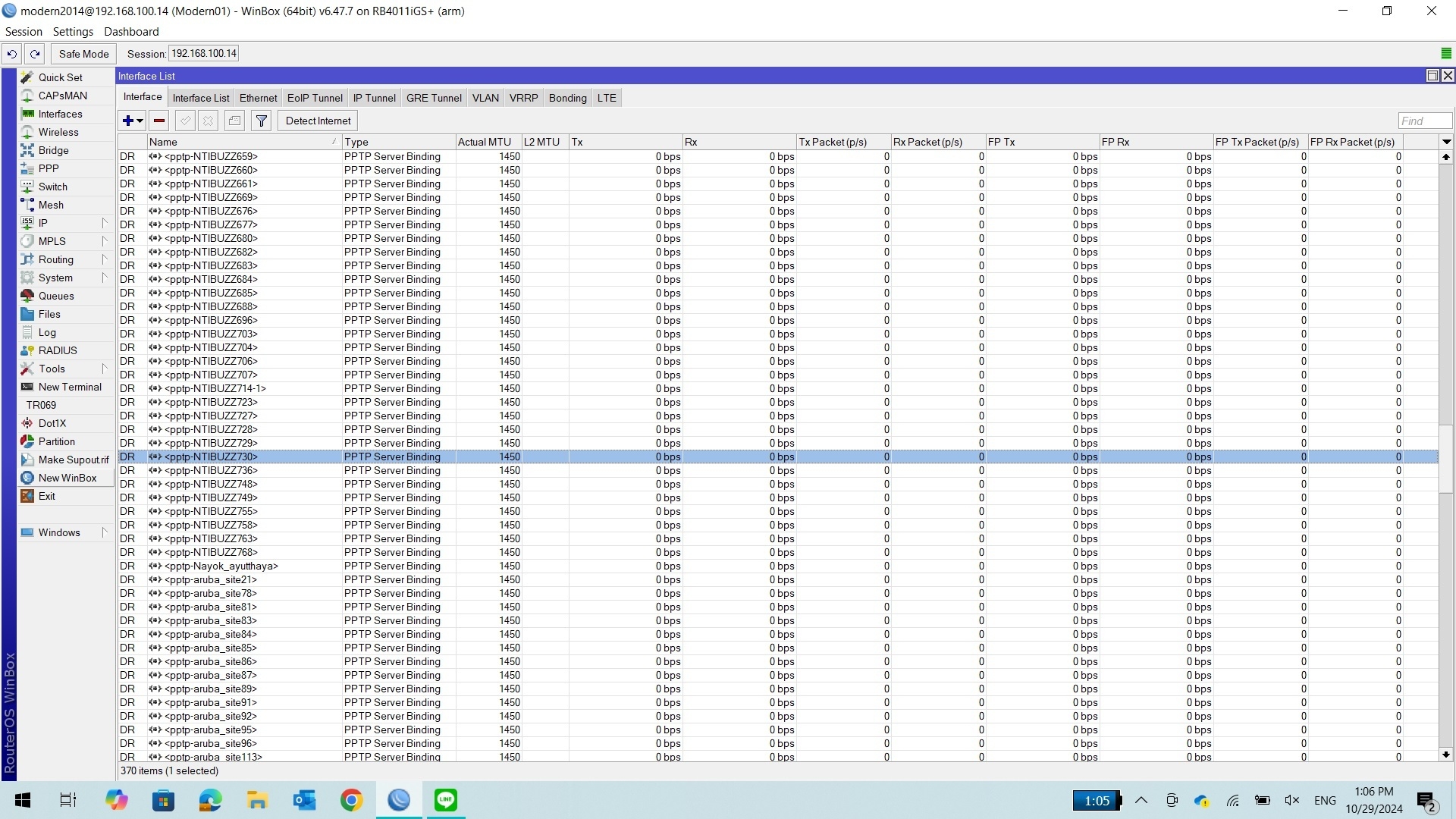Image resolution: width=1456 pixels, height=819 pixels.
Task: Open the Session menu
Action: [24, 31]
